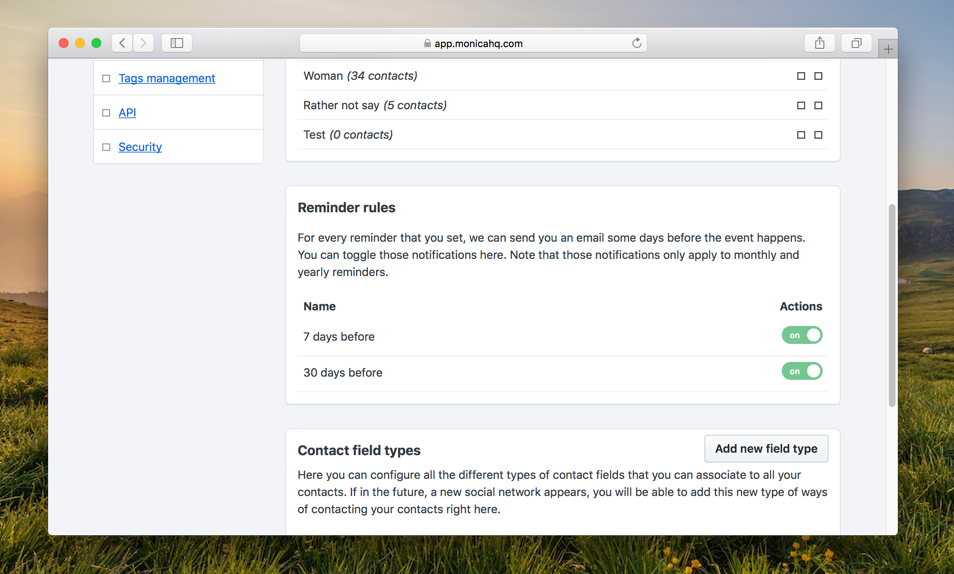Click the Safari forward navigation arrow
The height and width of the screenshot is (574, 954).
click(143, 43)
